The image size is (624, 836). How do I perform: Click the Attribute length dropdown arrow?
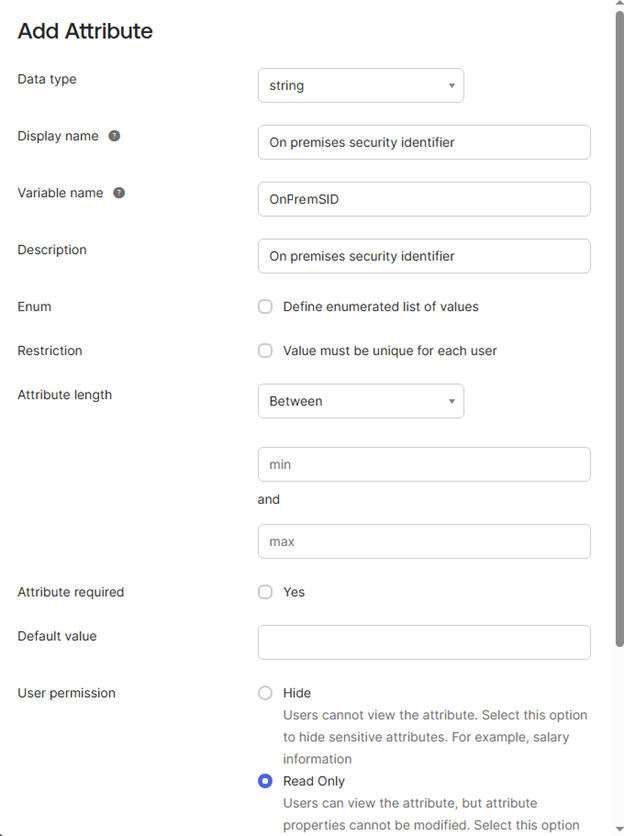[451, 401]
